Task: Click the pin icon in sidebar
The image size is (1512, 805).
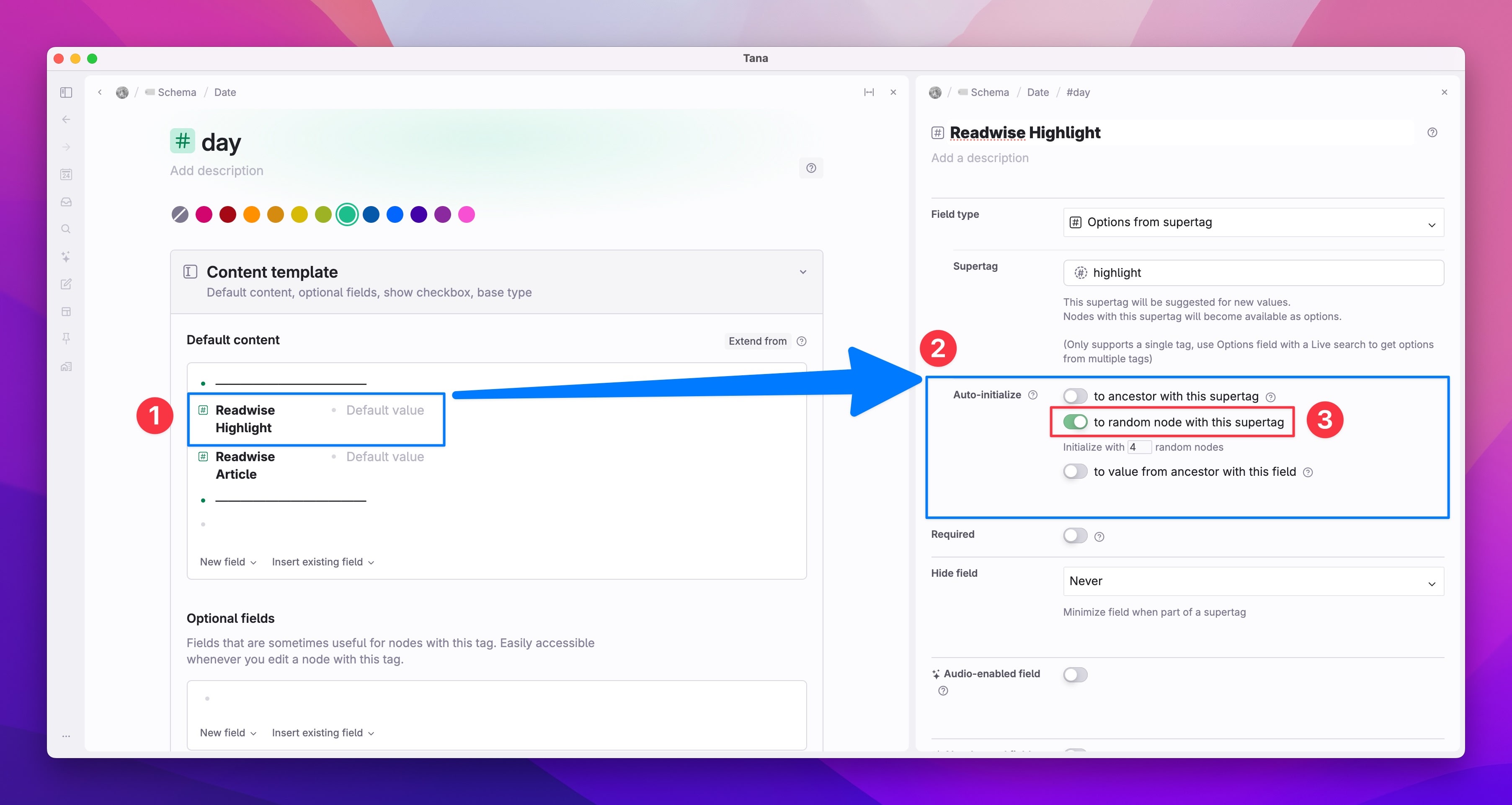Action: click(x=66, y=338)
